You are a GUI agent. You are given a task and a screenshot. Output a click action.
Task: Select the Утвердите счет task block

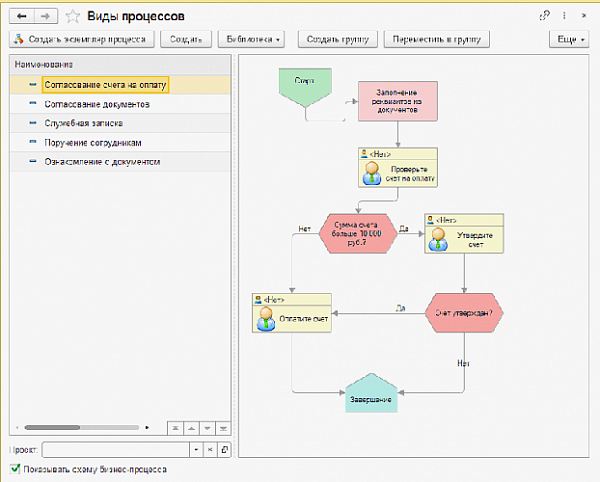(x=464, y=234)
